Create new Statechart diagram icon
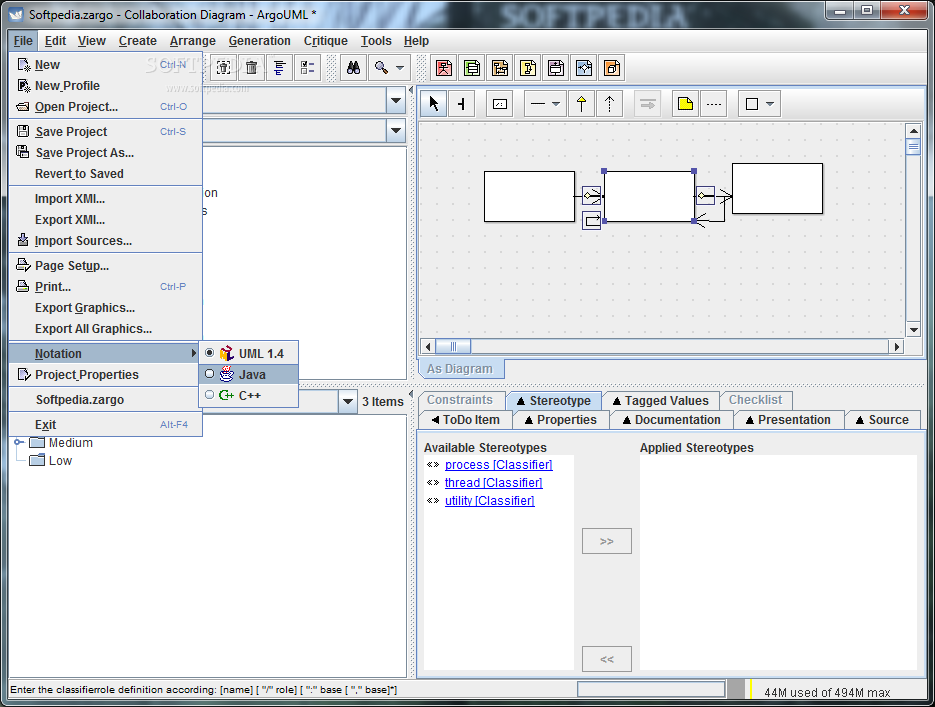 tap(556, 68)
